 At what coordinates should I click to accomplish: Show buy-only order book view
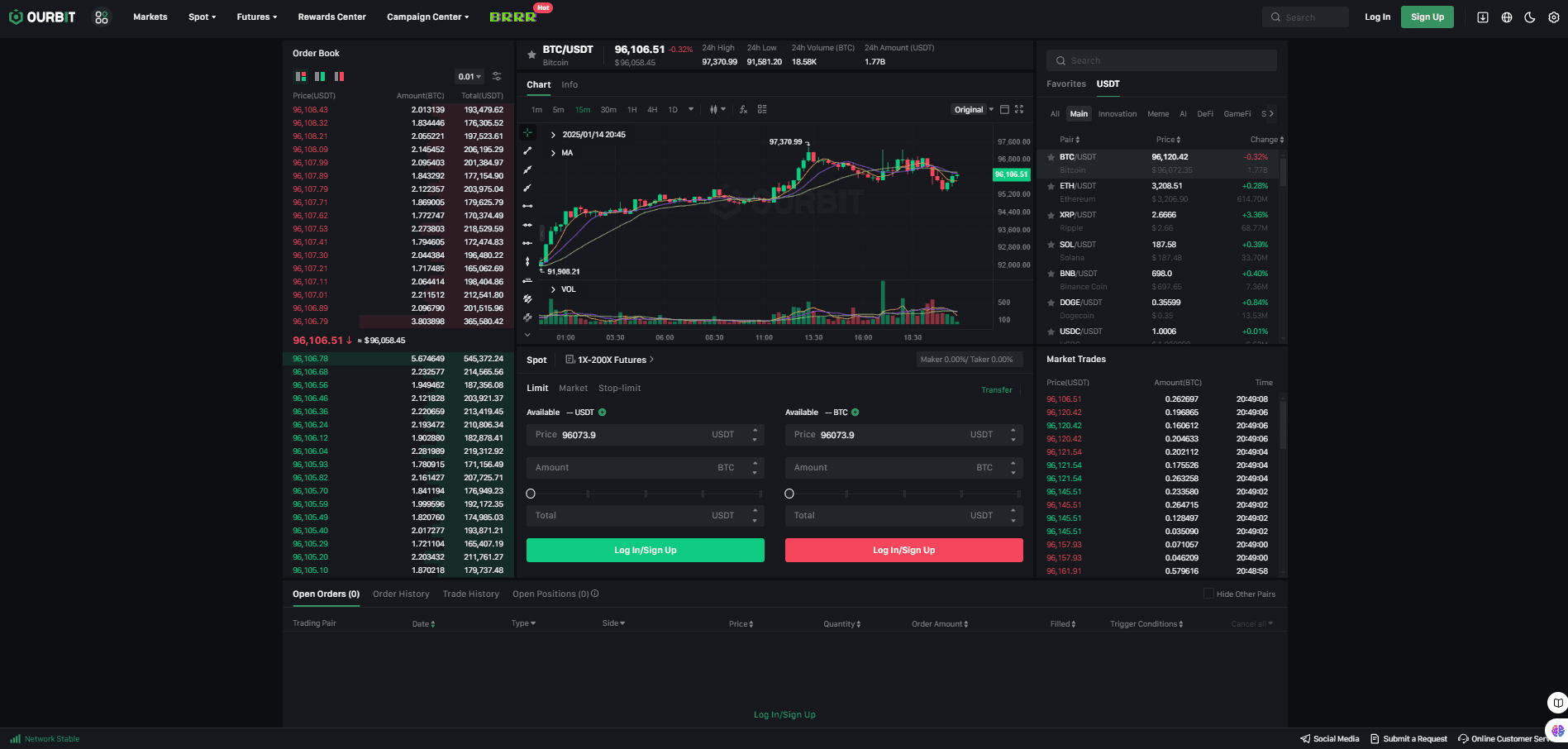(320, 76)
